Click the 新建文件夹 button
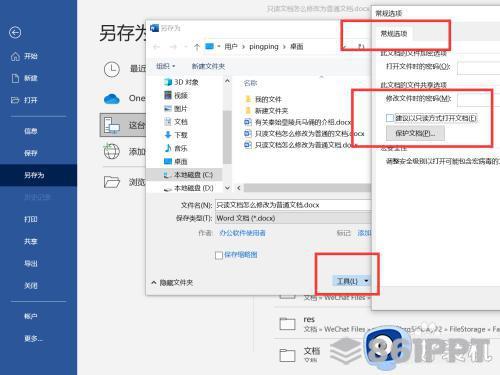500x375 pixels. click(x=208, y=66)
